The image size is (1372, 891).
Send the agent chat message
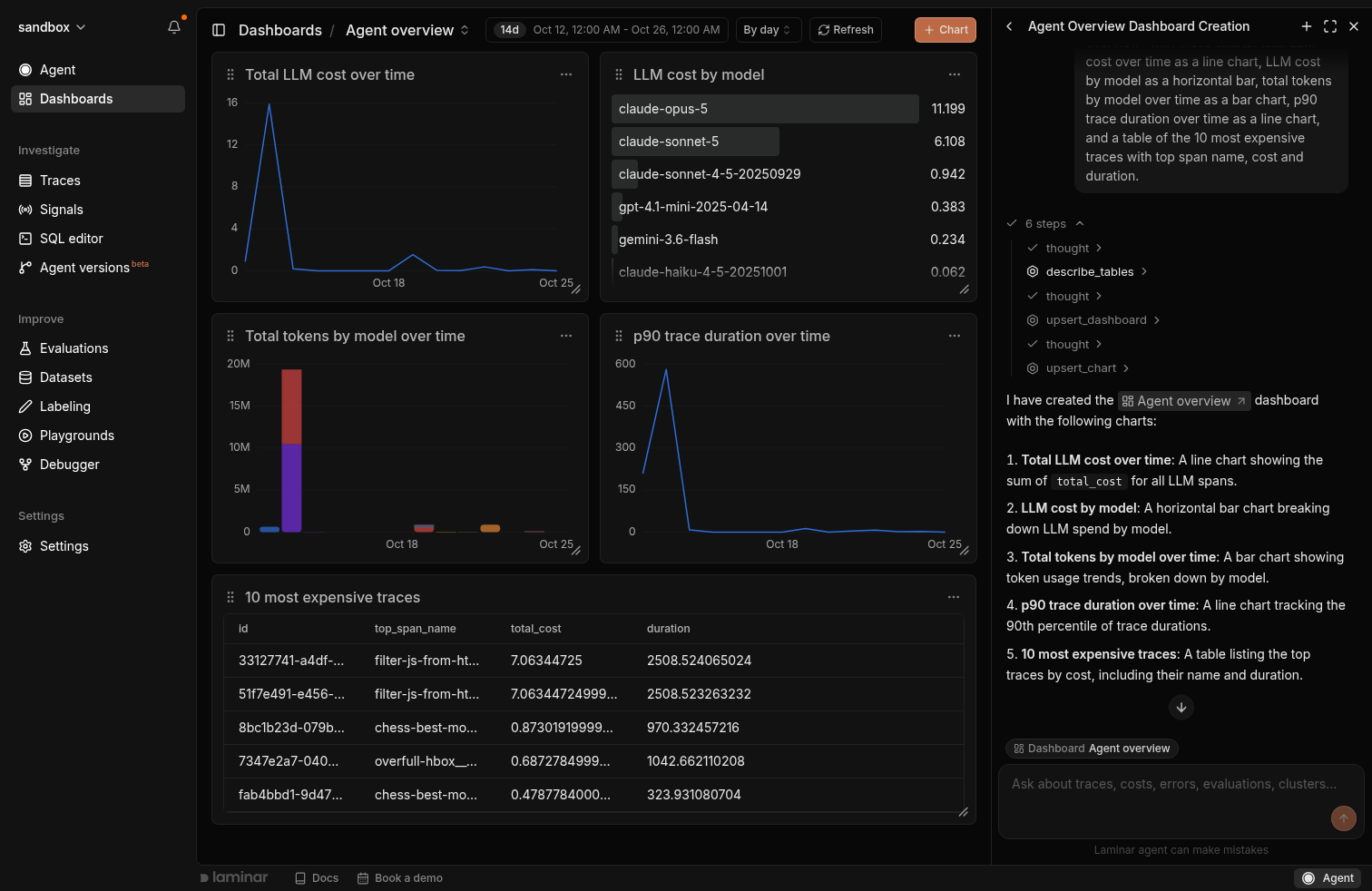pyautogui.click(x=1344, y=818)
